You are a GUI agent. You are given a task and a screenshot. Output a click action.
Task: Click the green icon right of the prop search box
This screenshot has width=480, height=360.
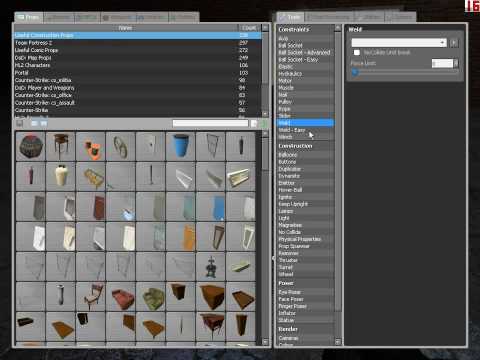[264, 124]
